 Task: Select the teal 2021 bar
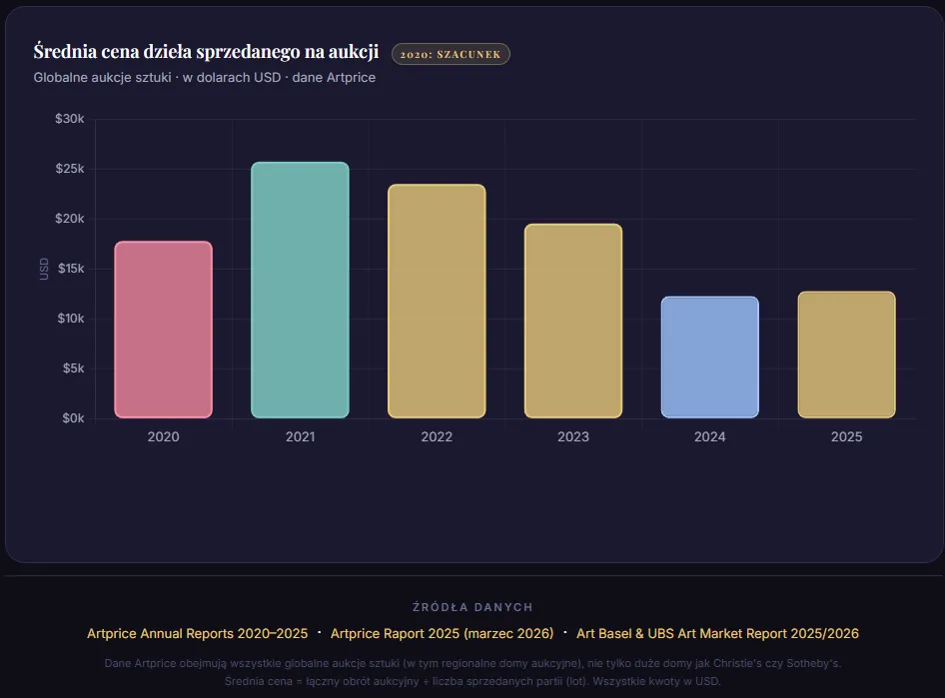coord(300,290)
